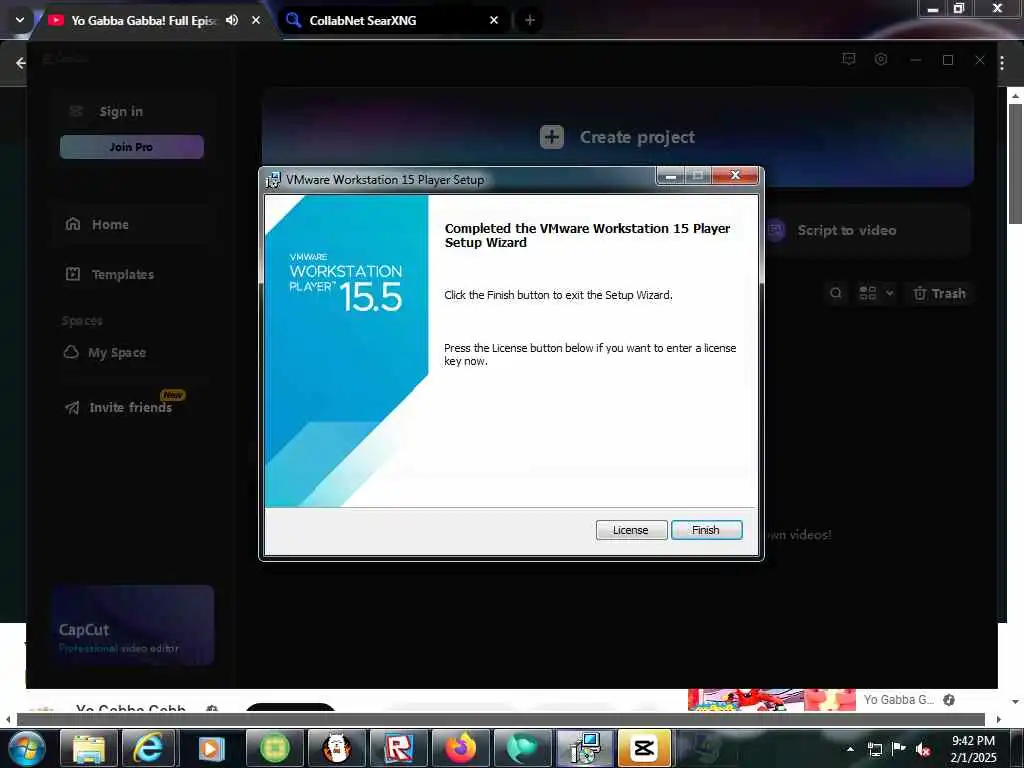Click the CapCut taskbar icon

(x=645, y=748)
